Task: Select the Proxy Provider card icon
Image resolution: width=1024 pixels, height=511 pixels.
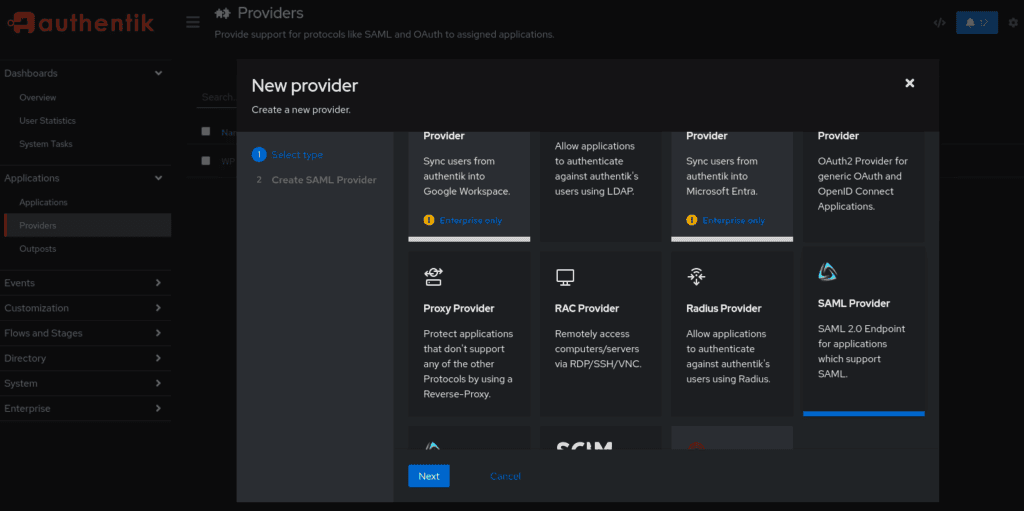Action: [x=433, y=276]
